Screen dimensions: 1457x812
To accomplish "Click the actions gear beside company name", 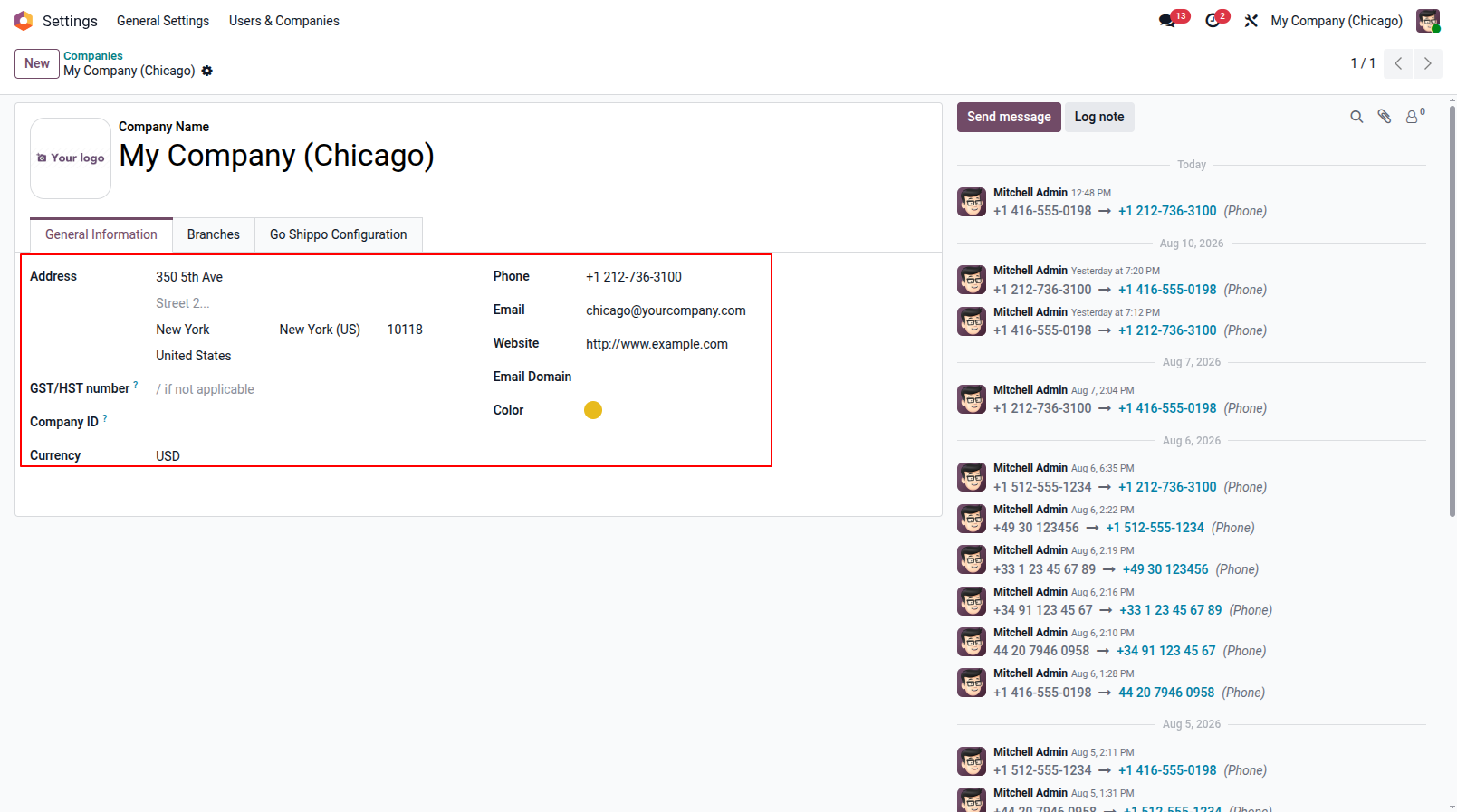I will 207,71.
